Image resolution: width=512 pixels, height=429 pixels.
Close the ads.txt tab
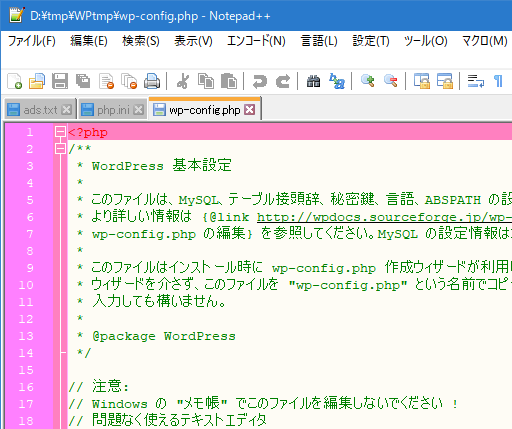click(x=67, y=110)
